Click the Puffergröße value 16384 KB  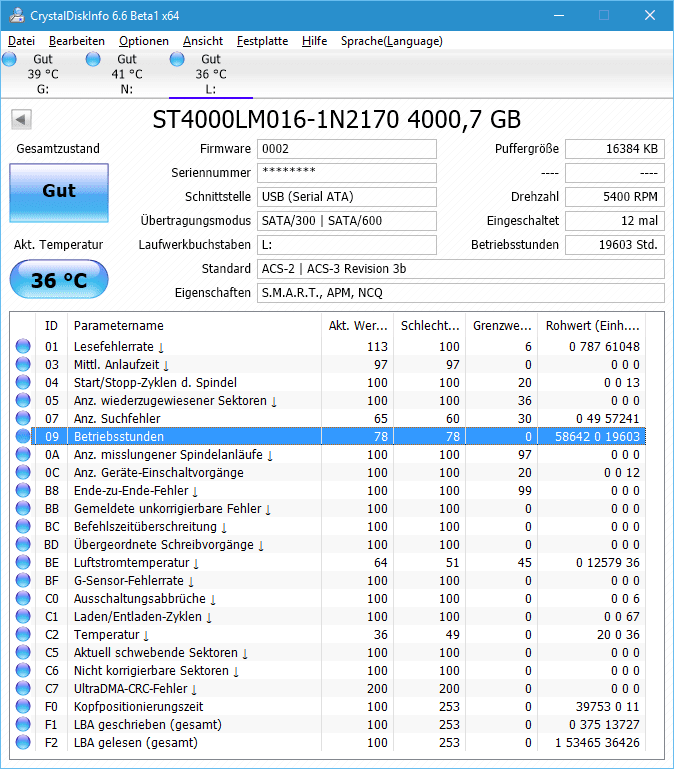(615, 149)
